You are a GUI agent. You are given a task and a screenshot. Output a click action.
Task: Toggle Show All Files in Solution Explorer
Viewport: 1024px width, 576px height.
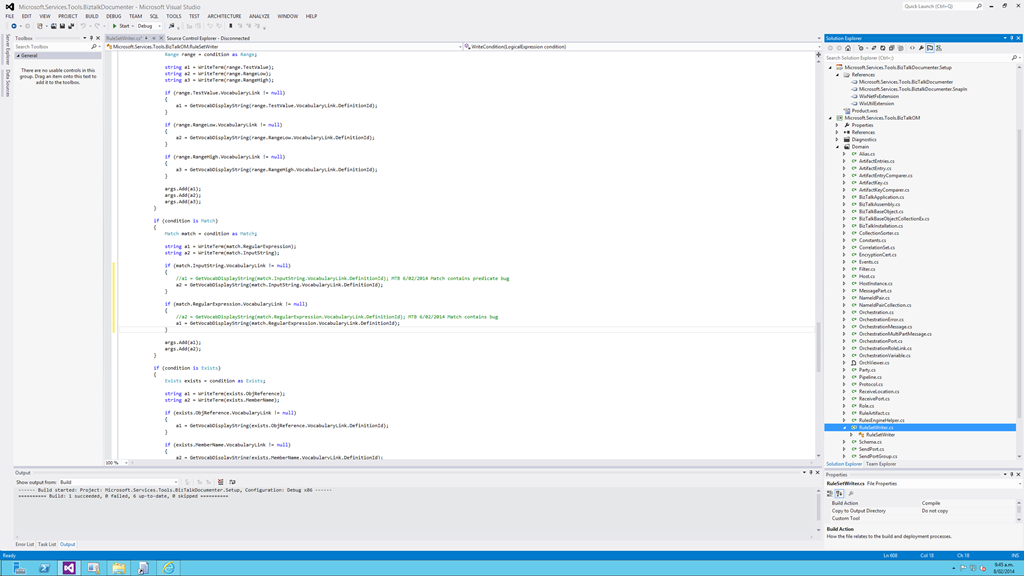(901, 48)
